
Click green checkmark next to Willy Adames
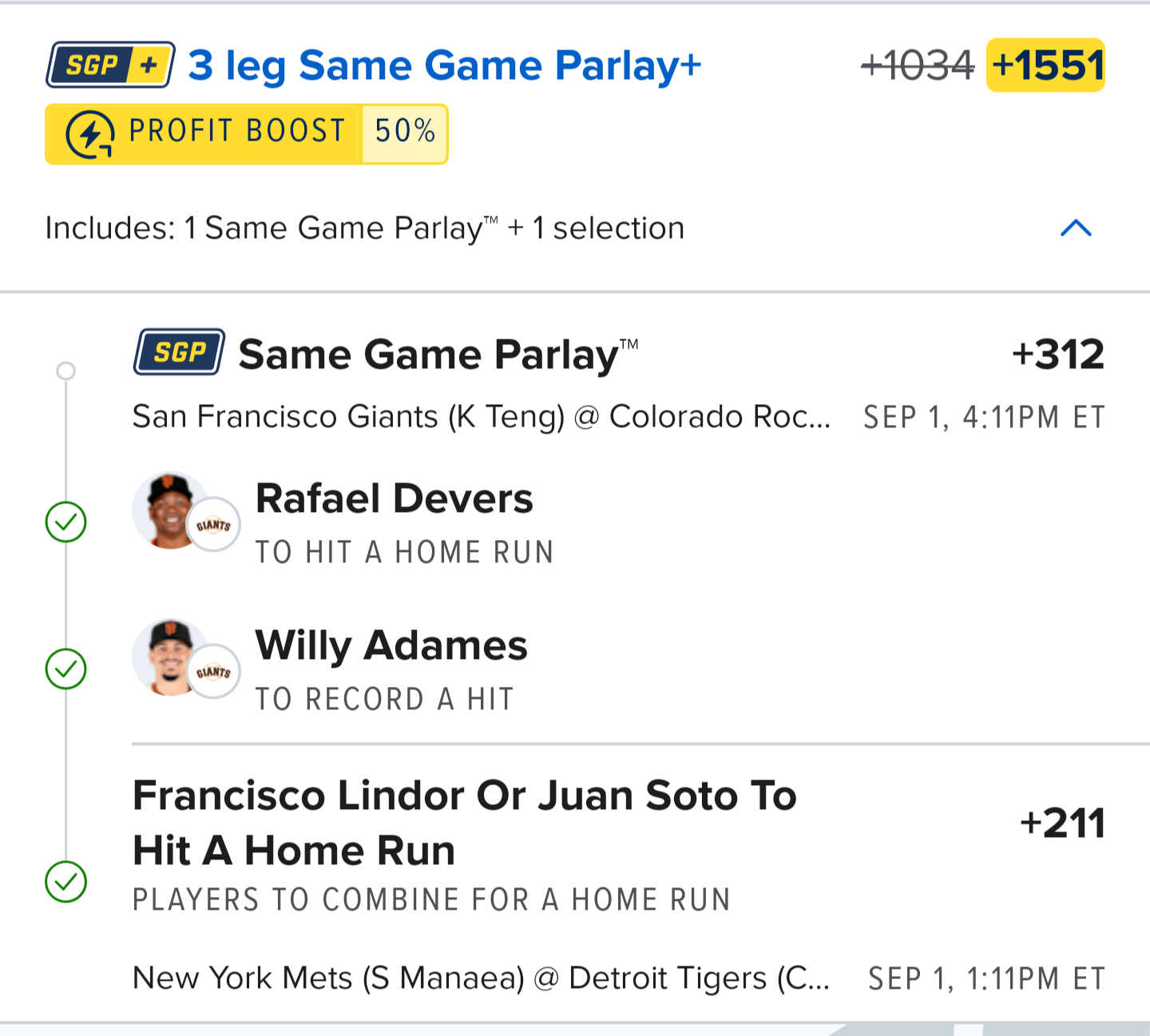coord(66,669)
